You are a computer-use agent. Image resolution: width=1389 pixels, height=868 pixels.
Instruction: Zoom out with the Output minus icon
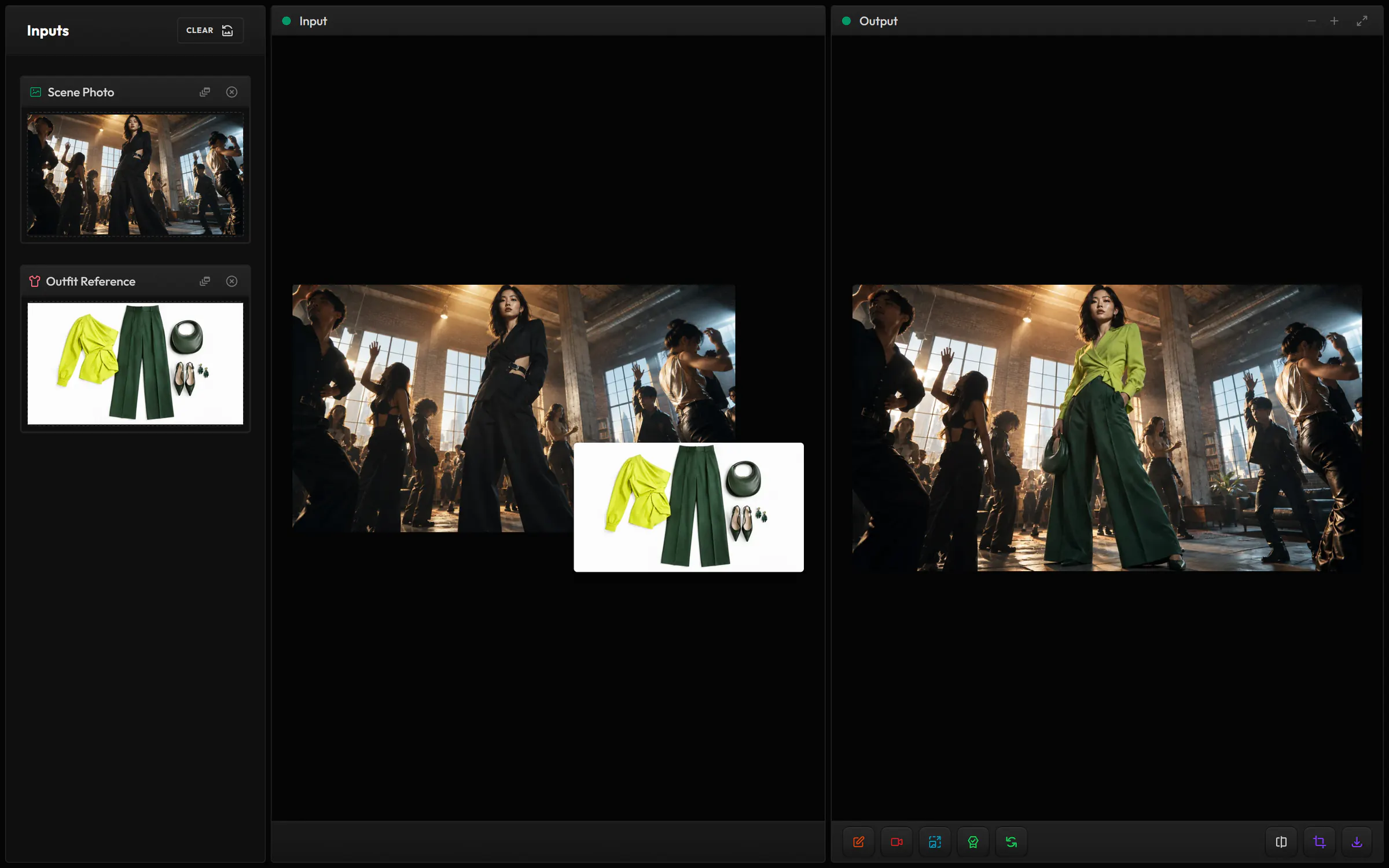[1311, 21]
